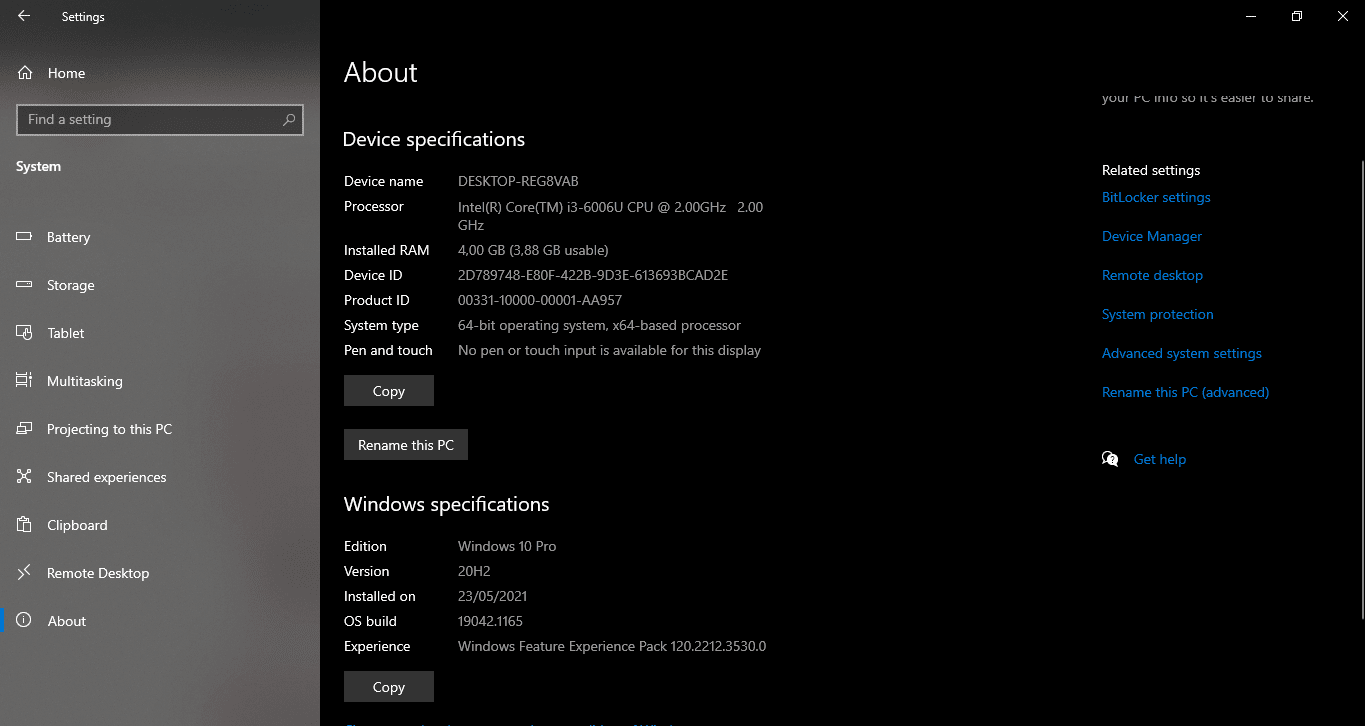Click the Rename this PC button

[406, 445]
